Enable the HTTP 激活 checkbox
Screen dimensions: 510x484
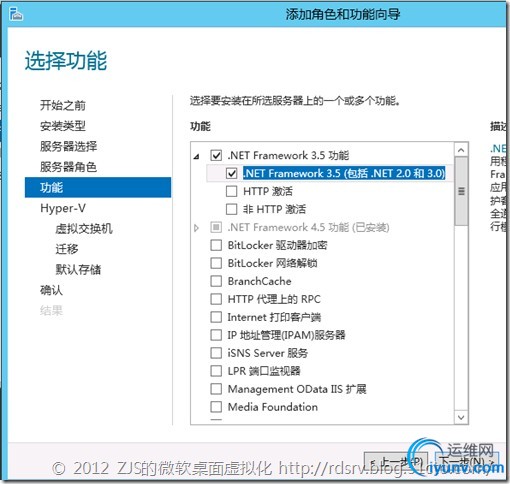click(x=231, y=191)
